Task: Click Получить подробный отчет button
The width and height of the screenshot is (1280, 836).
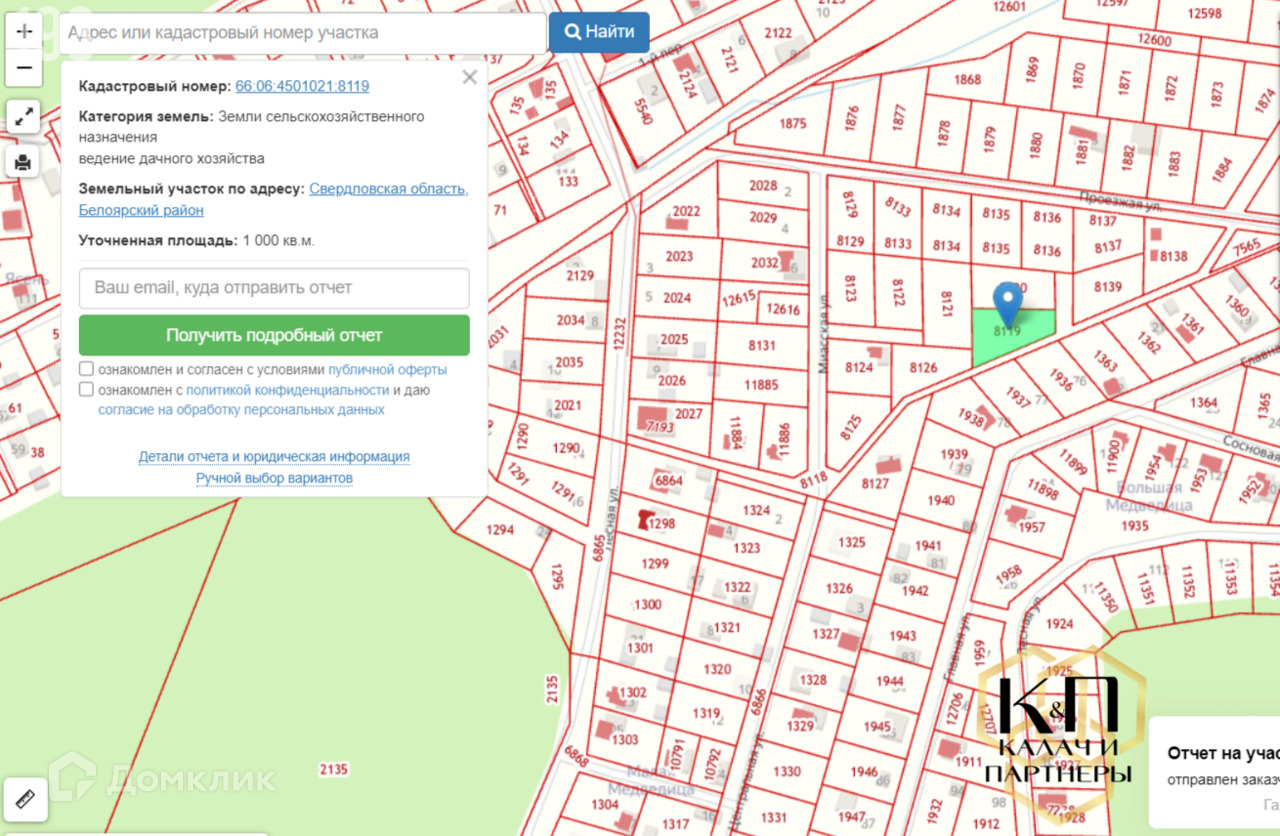Action: pos(274,335)
